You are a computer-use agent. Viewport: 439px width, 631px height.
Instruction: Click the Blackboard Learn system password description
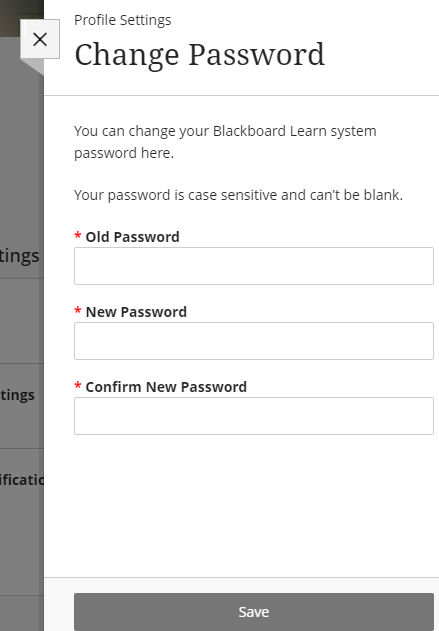click(225, 142)
